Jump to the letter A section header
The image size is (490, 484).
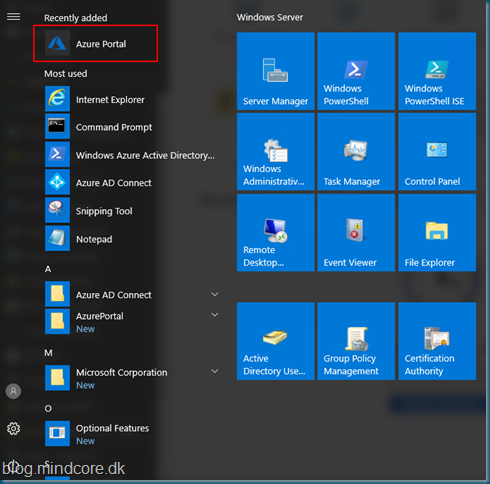tap(48, 269)
